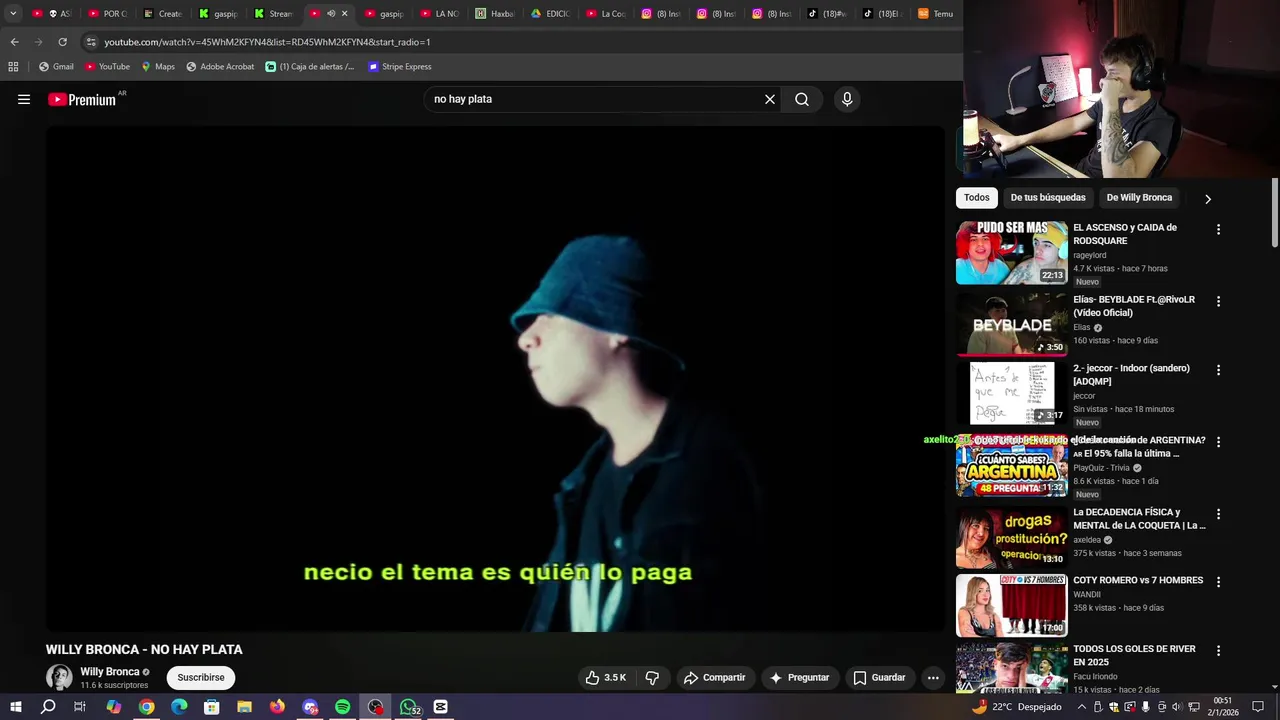Open options for TODOS LOS GOLES video

point(1218,650)
